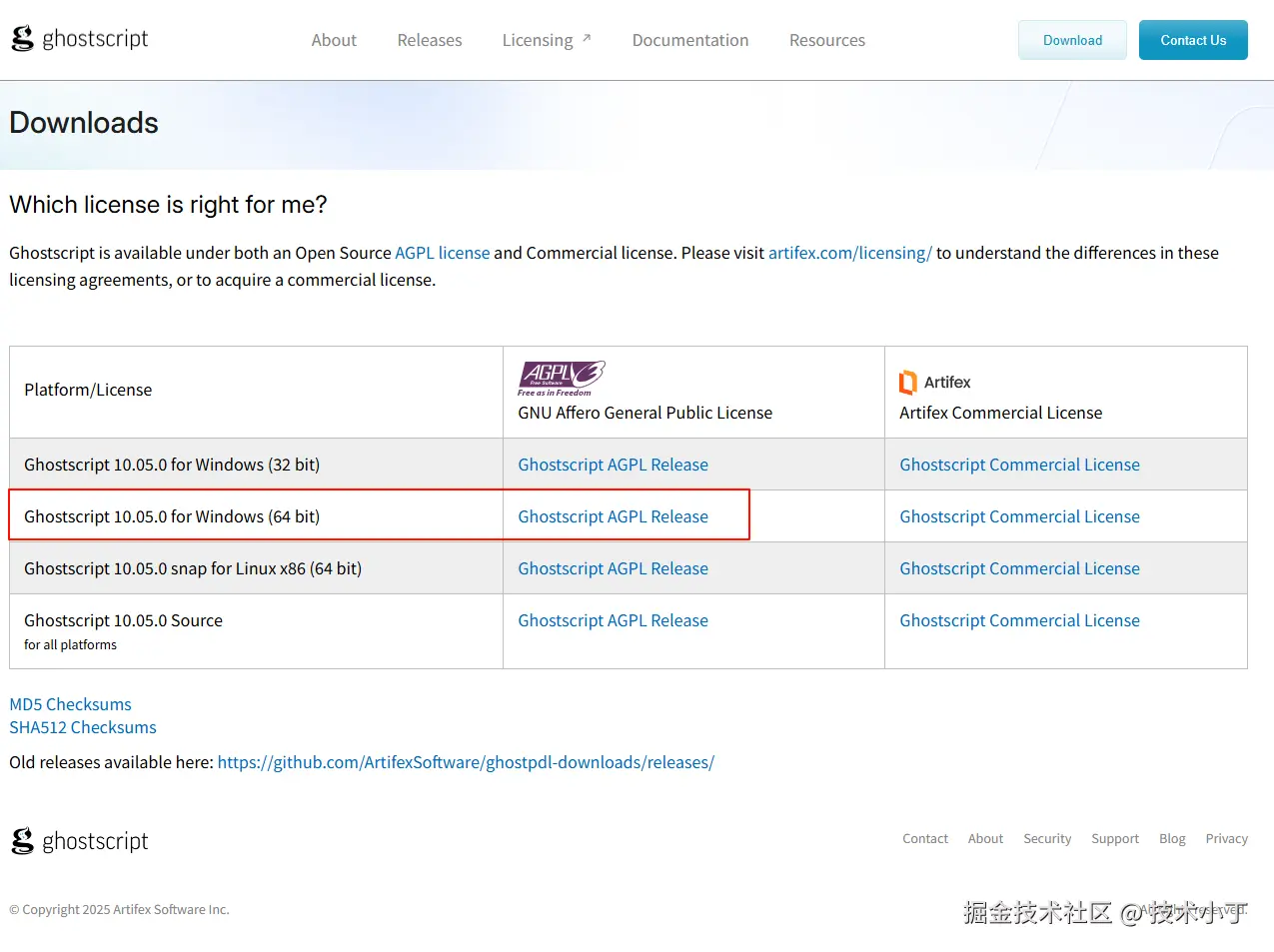The height and width of the screenshot is (952, 1274).
Task: Click the Ghostscript logo in the footer
Action: [x=80, y=841]
